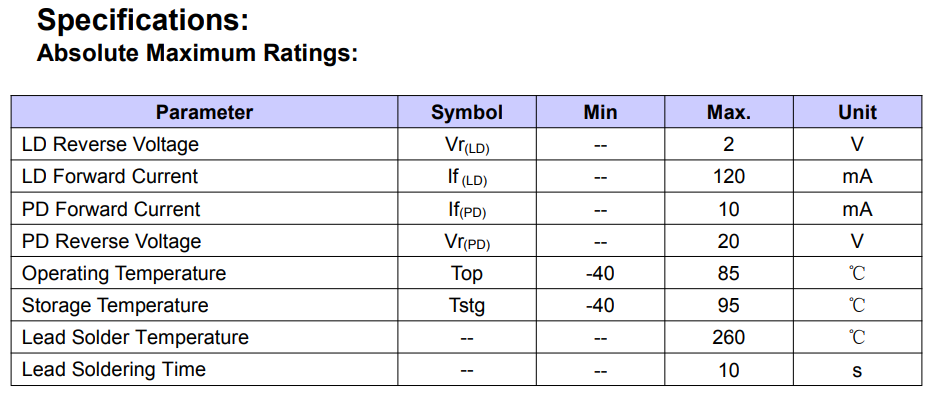Click the PD Reverse Voltage label
This screenshot has width=947, height=395.
(112, 241)
